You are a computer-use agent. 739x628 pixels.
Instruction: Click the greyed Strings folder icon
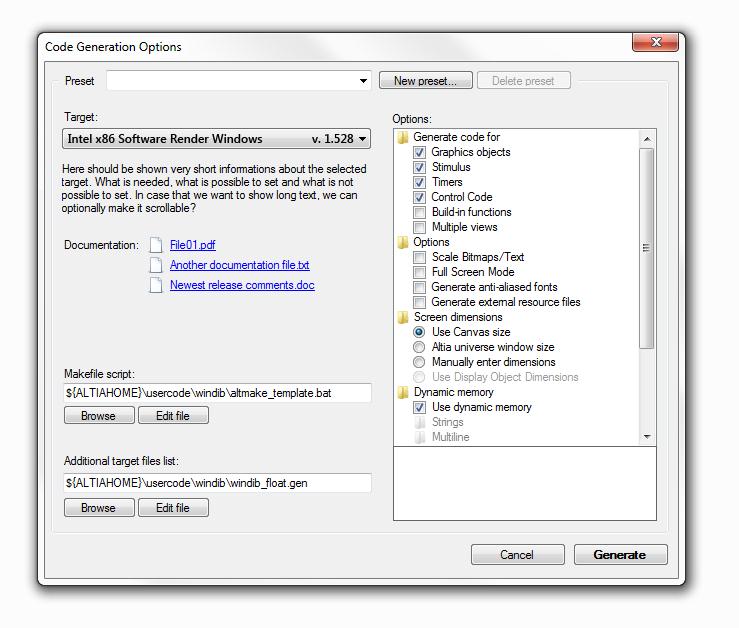(420, 422)
